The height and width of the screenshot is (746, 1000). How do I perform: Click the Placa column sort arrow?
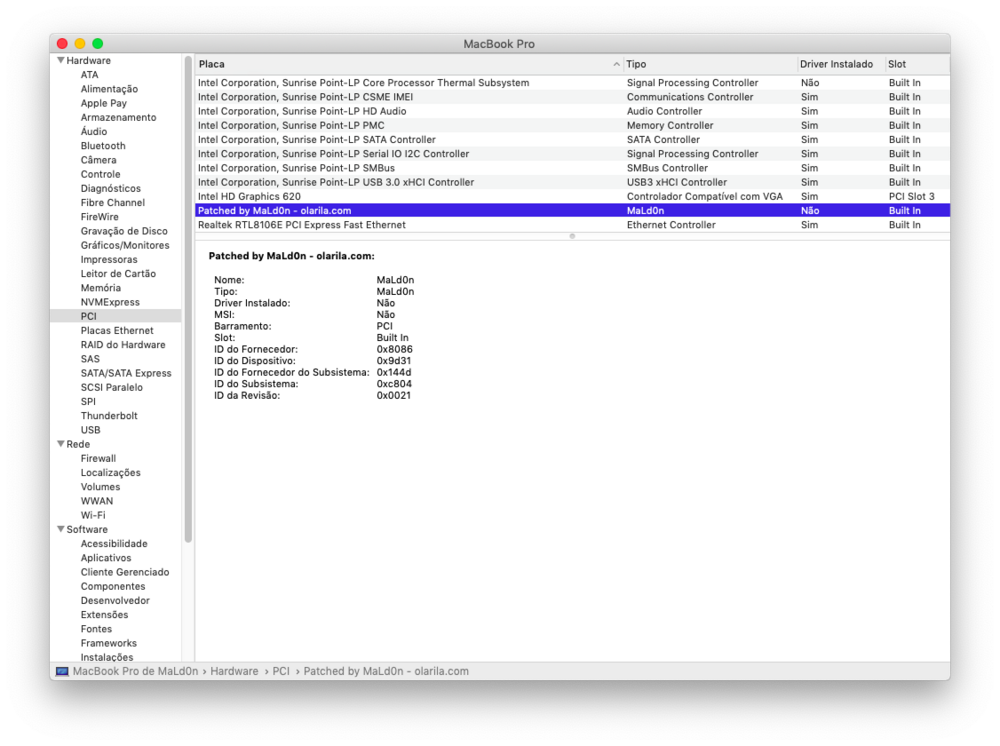coord(616,64)
